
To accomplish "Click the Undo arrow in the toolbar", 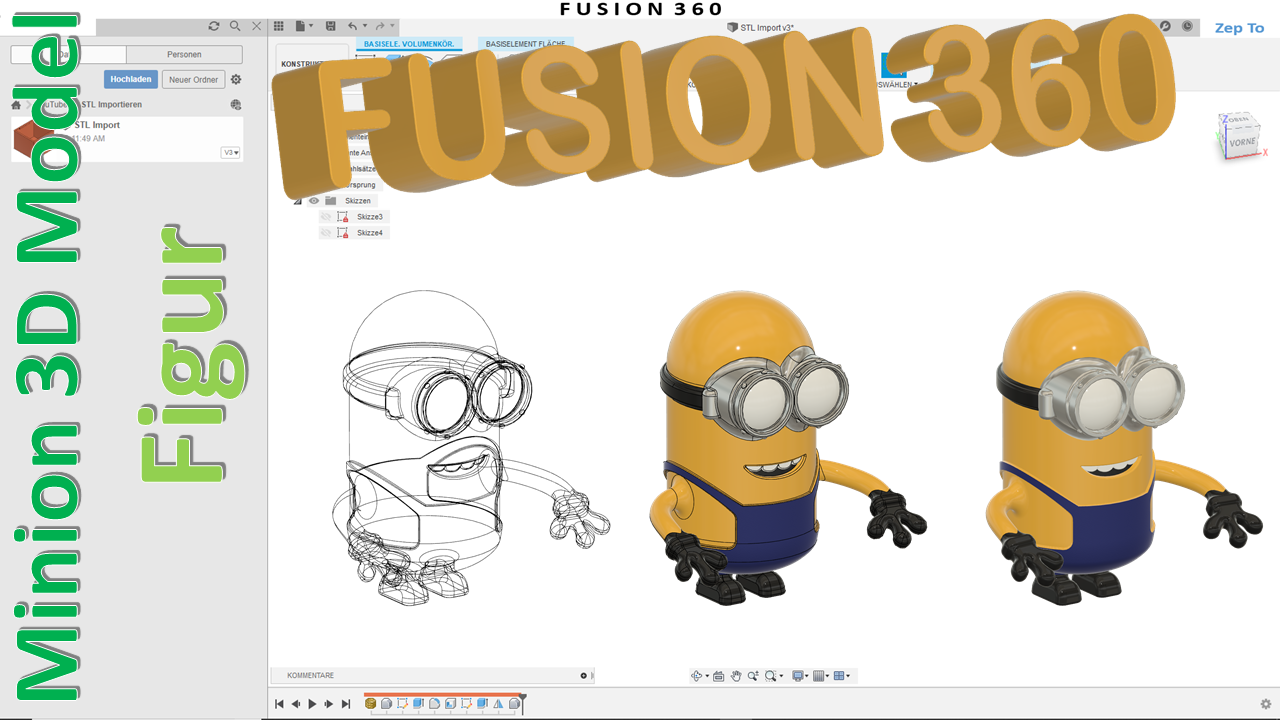I will click(x=352, y=26).
